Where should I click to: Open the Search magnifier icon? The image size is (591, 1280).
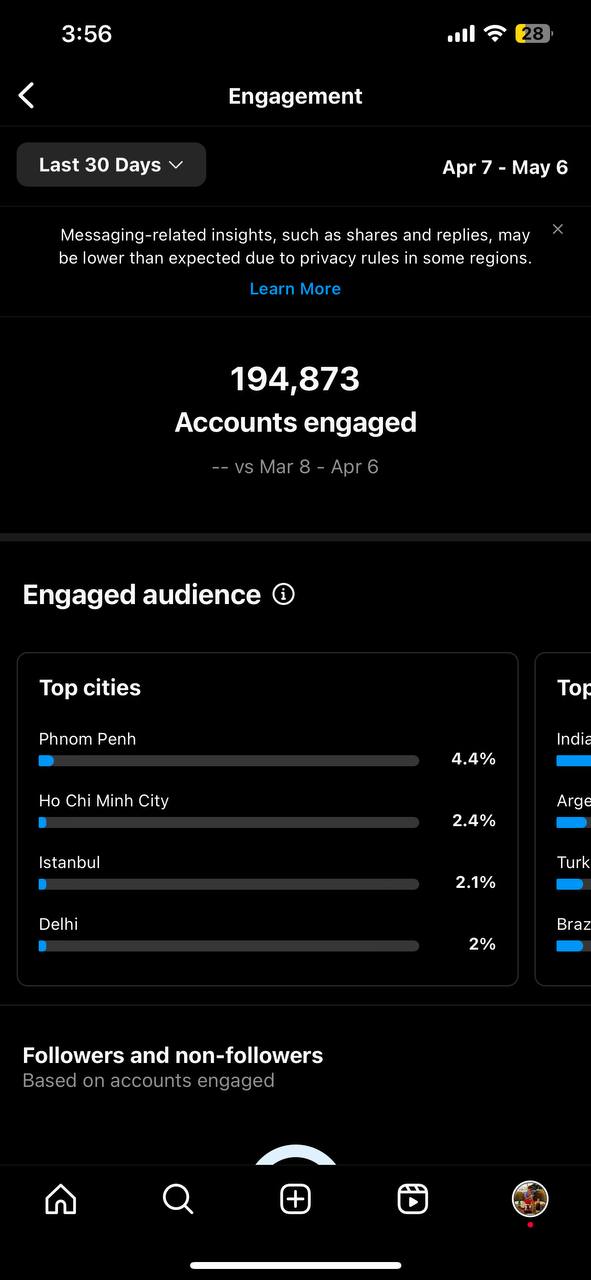(178, 1198)
